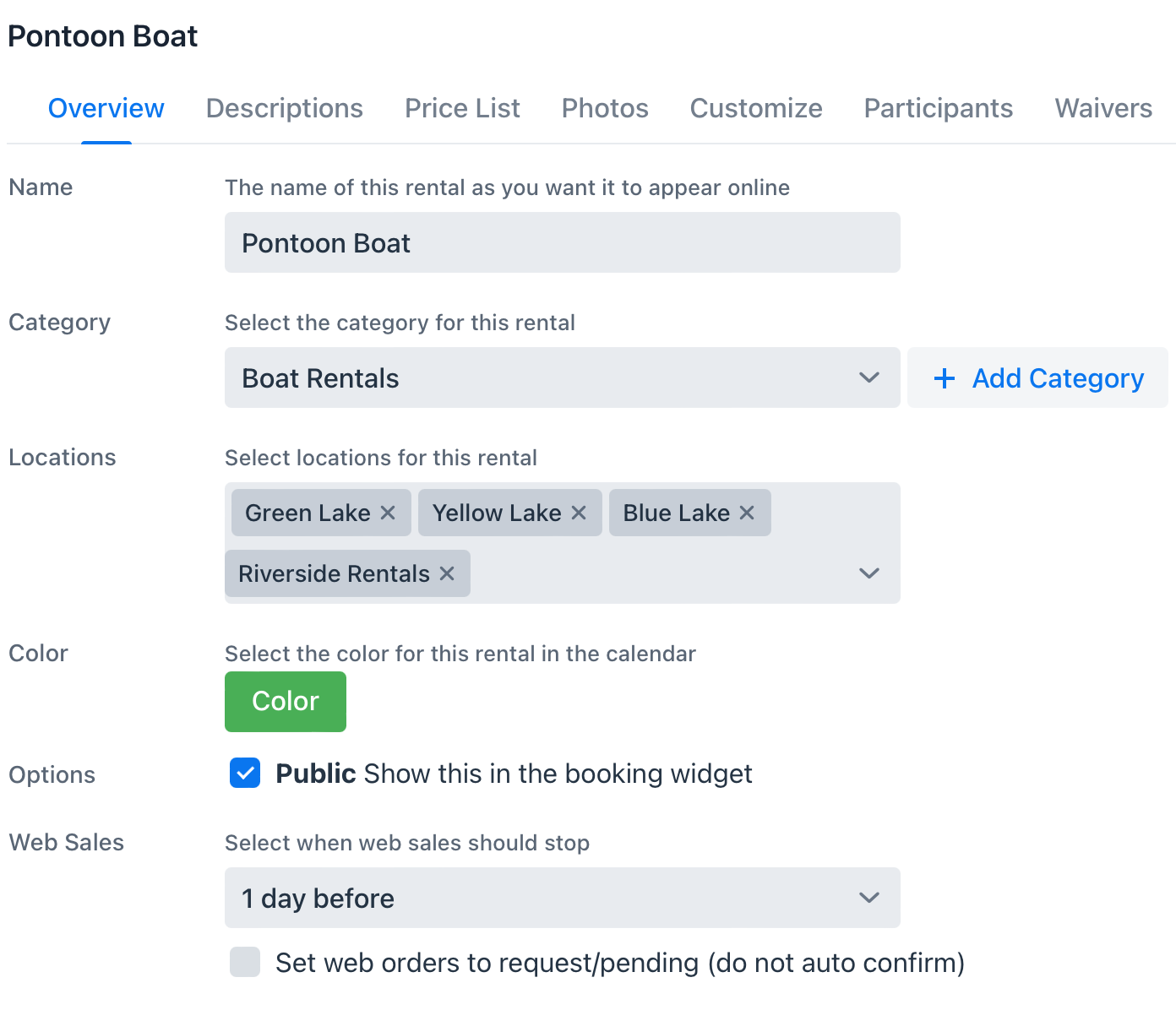Select the Participants tab
The width and height of the screenshot is (1176, 1010).
(939, 108)
